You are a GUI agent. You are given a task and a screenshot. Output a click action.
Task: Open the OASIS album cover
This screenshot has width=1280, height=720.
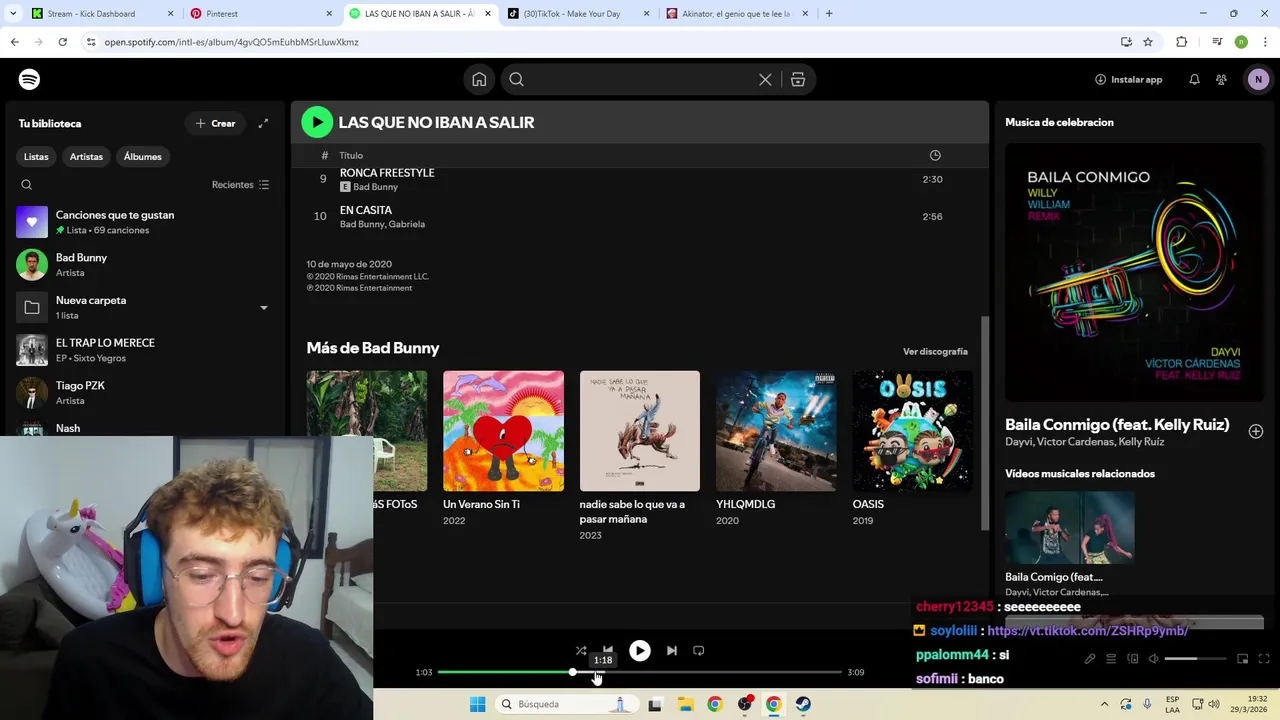point(912,431)
